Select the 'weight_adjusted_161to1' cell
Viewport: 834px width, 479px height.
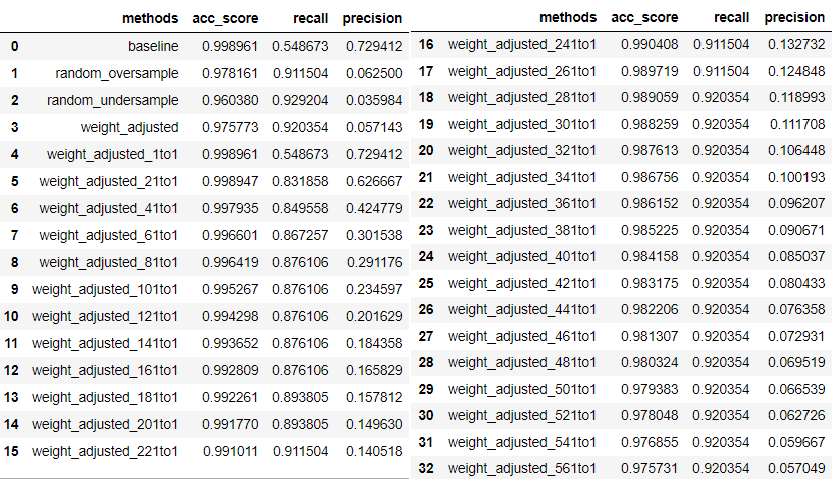(105, 371)
